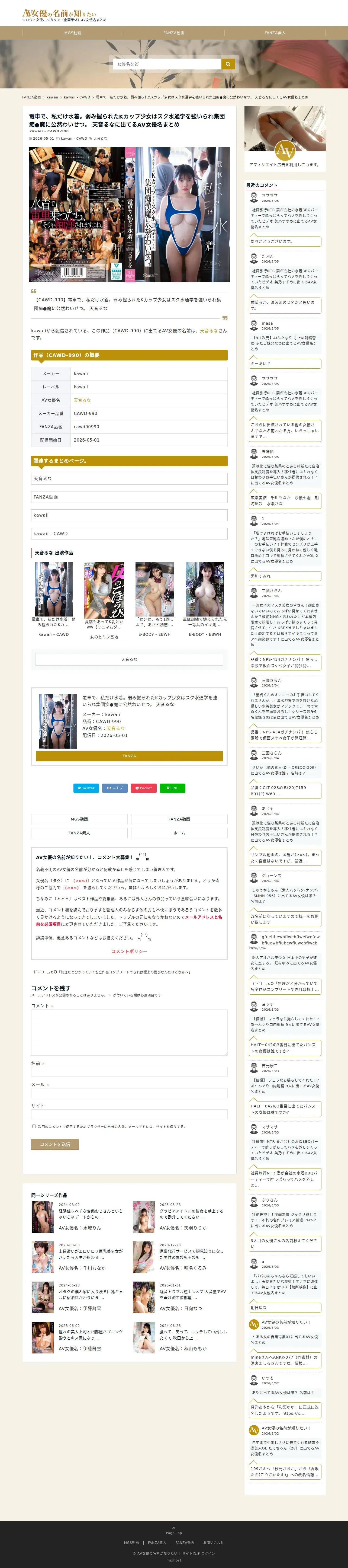
Task: Open the FANZA動画 breadcrumb link
Action: (32, 97)
